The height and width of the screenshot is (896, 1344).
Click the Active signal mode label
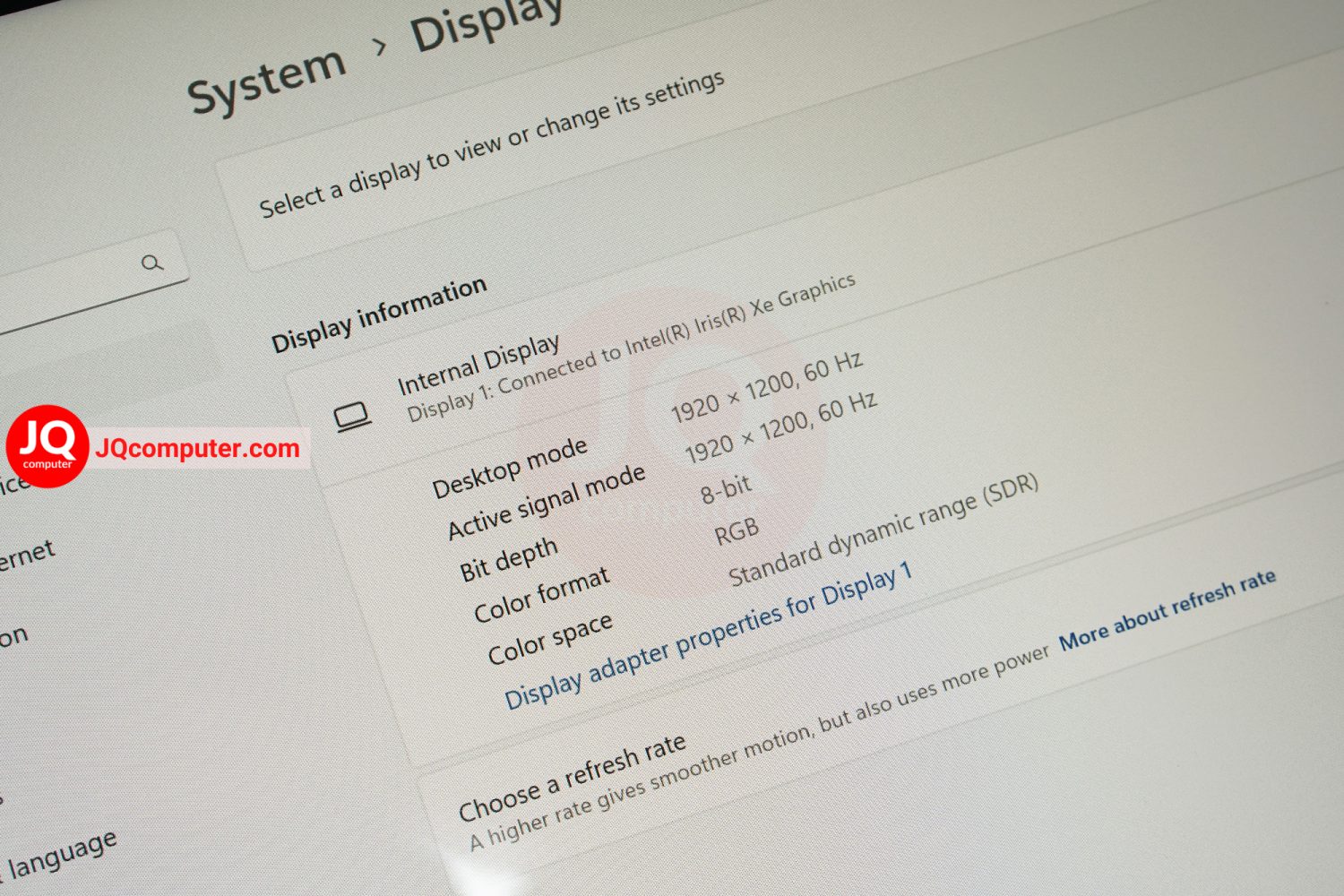(x=546, y=502)
